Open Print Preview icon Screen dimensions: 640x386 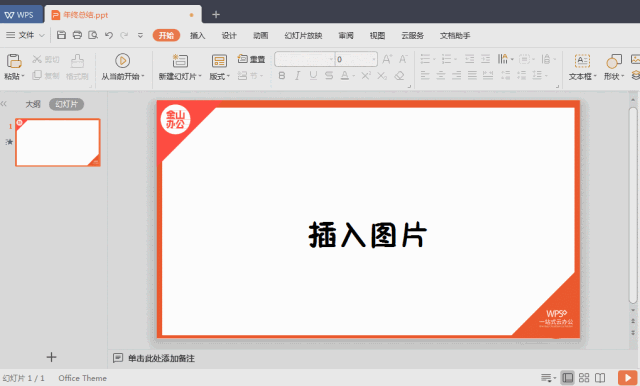pyautogui.click(x=93, y=35)
